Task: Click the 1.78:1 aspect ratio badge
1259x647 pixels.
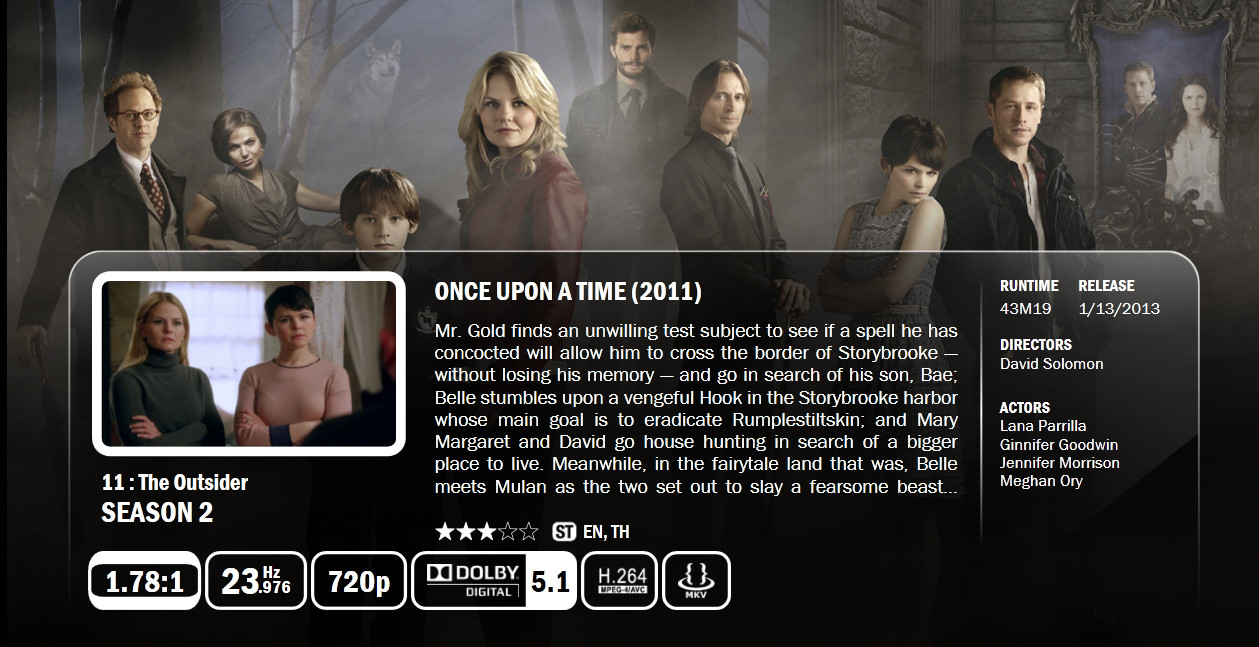Action: click(x=144, y=580)
